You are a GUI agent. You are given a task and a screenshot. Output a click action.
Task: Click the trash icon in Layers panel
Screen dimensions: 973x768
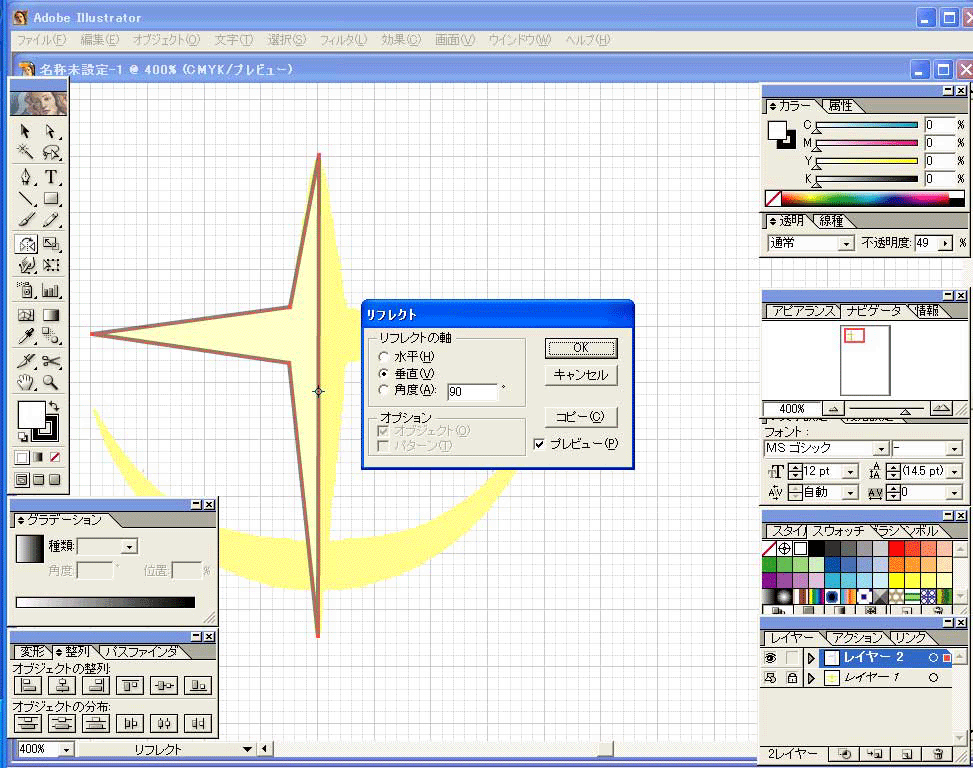[x=937, y=754]
